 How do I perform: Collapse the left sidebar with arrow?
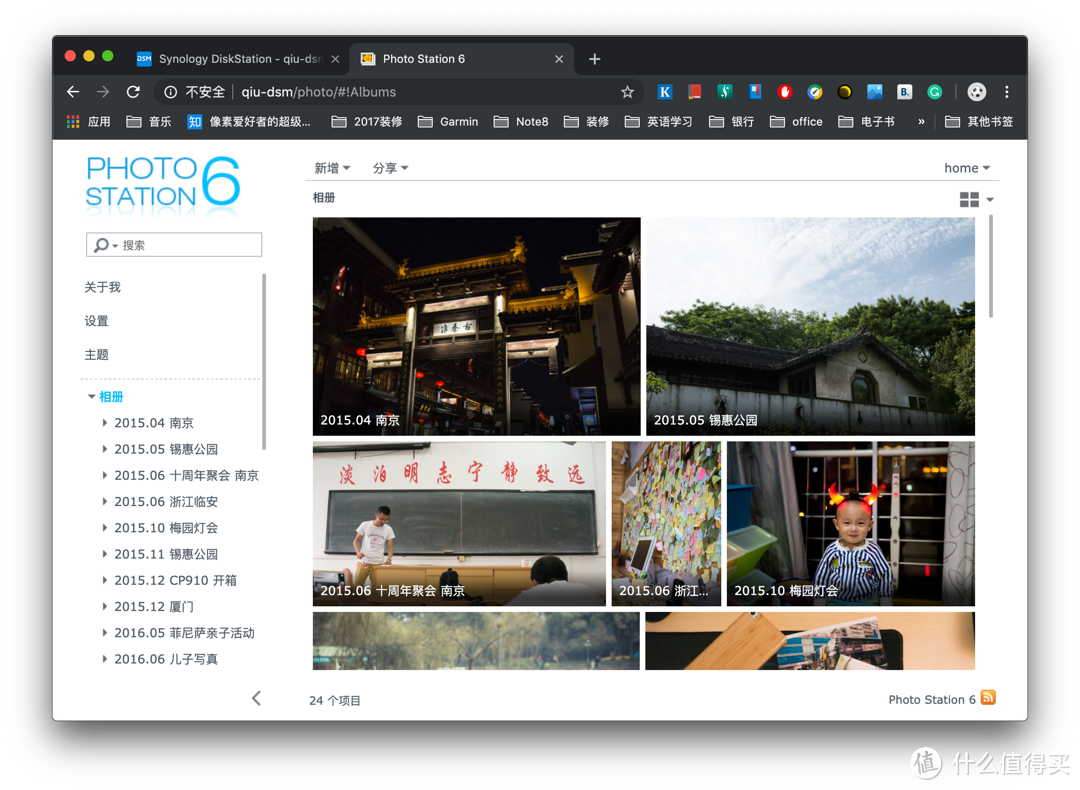pyautogui.click(x=256, y=698)
